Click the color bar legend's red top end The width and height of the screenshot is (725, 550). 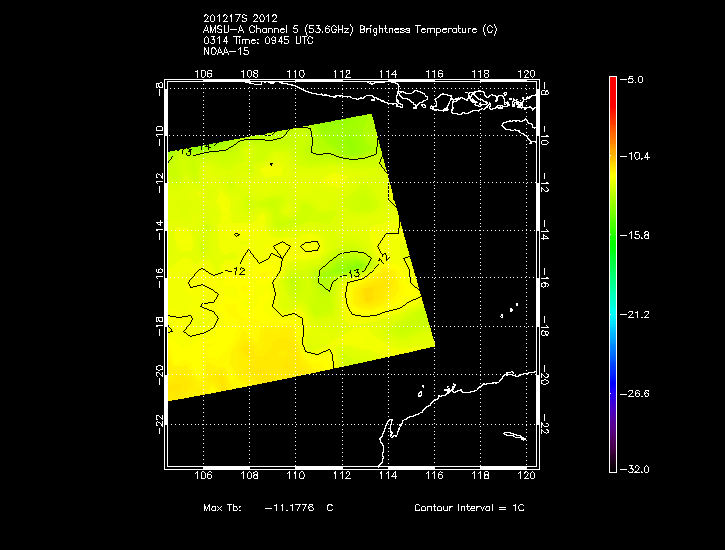pos(613,82)
